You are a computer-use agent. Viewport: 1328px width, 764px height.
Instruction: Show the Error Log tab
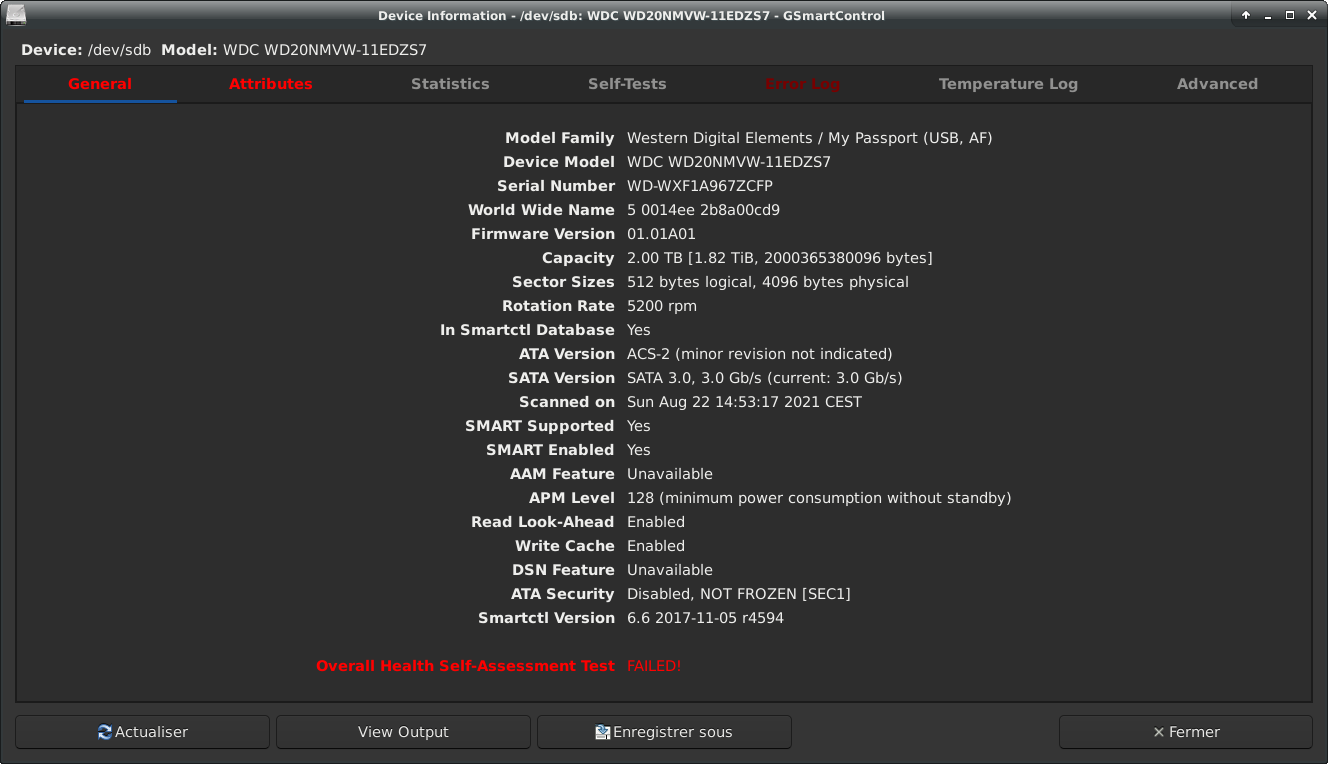(x=802, y=84)
